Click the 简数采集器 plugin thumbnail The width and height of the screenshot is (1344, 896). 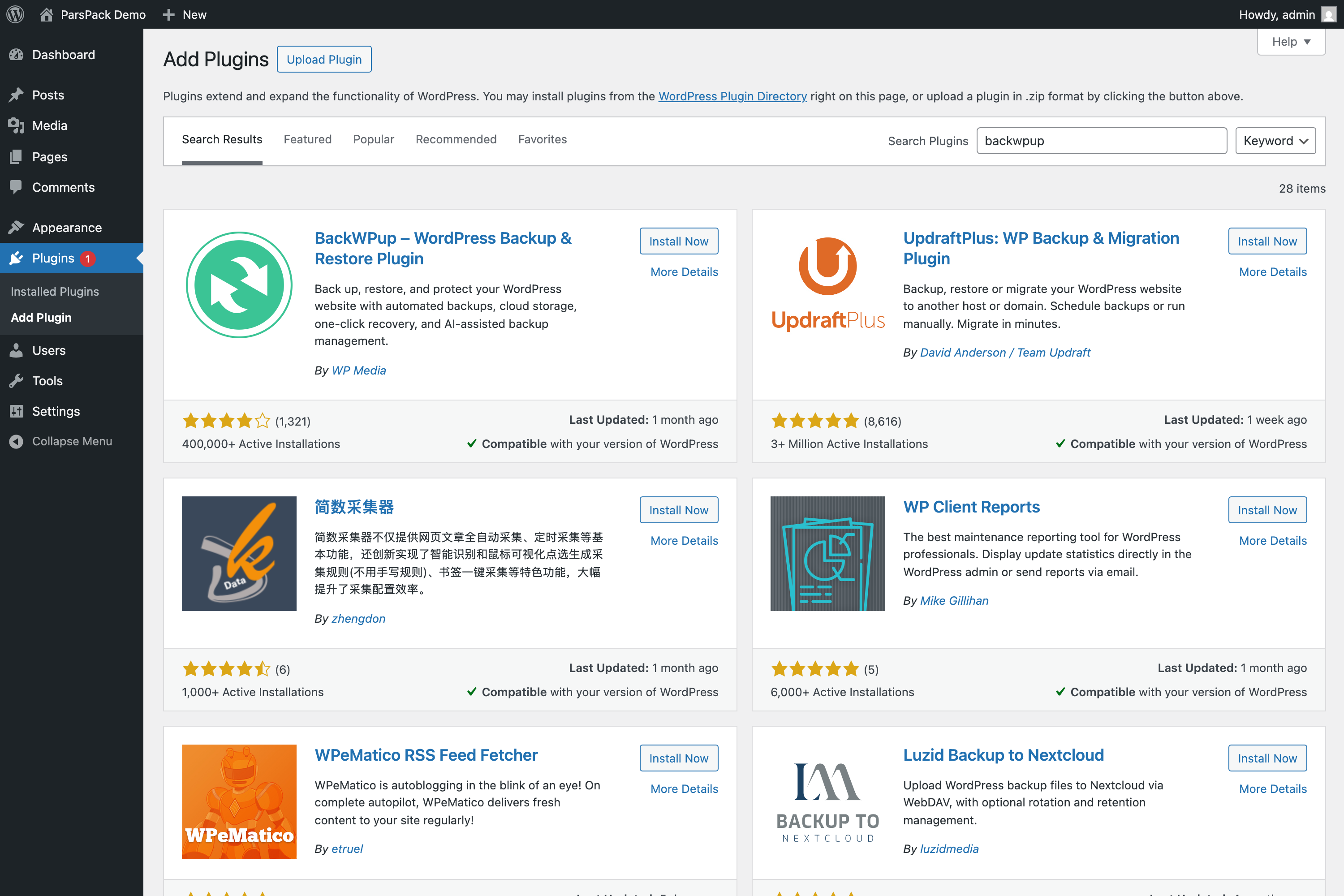pos(239,553)
